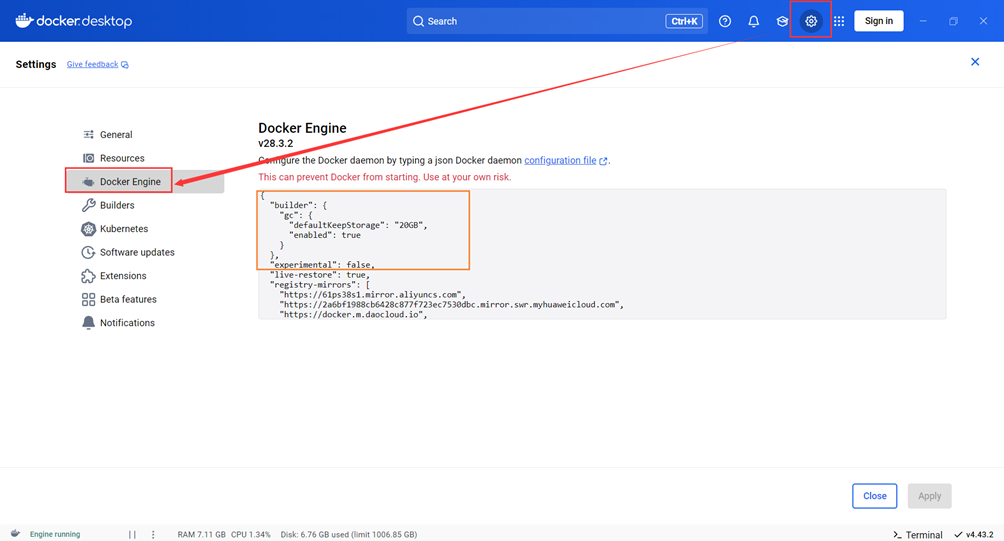
Task: Open the Learning center graduation cap icon
Action: click(x=782, y=21)
